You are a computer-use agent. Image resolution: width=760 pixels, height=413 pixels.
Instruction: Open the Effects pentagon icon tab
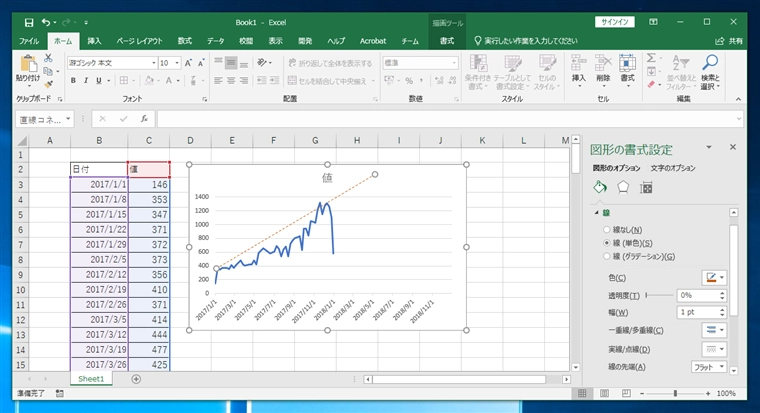(x=623, y=187)
